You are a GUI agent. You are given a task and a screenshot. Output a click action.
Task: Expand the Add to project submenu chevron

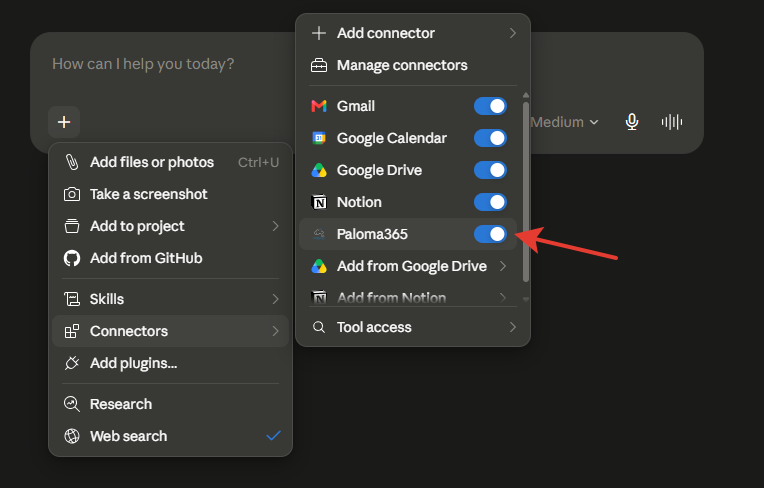coord(275,226)
